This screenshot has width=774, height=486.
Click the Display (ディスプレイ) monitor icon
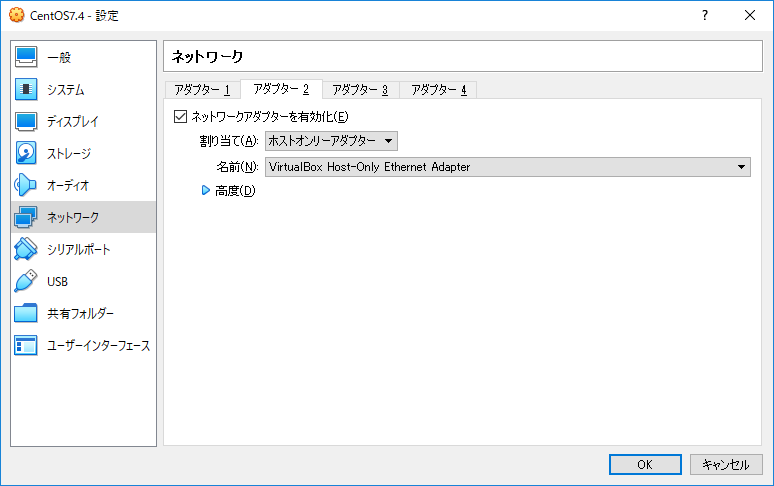tap(27, 122)
